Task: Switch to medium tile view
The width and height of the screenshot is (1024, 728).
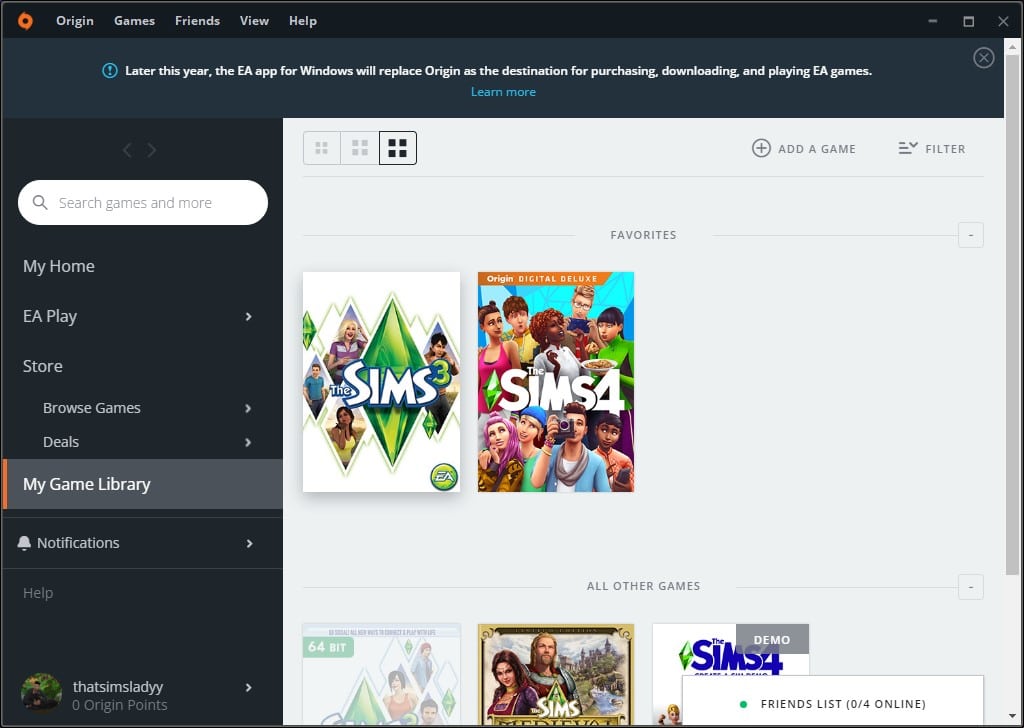Action: point(360,148)
